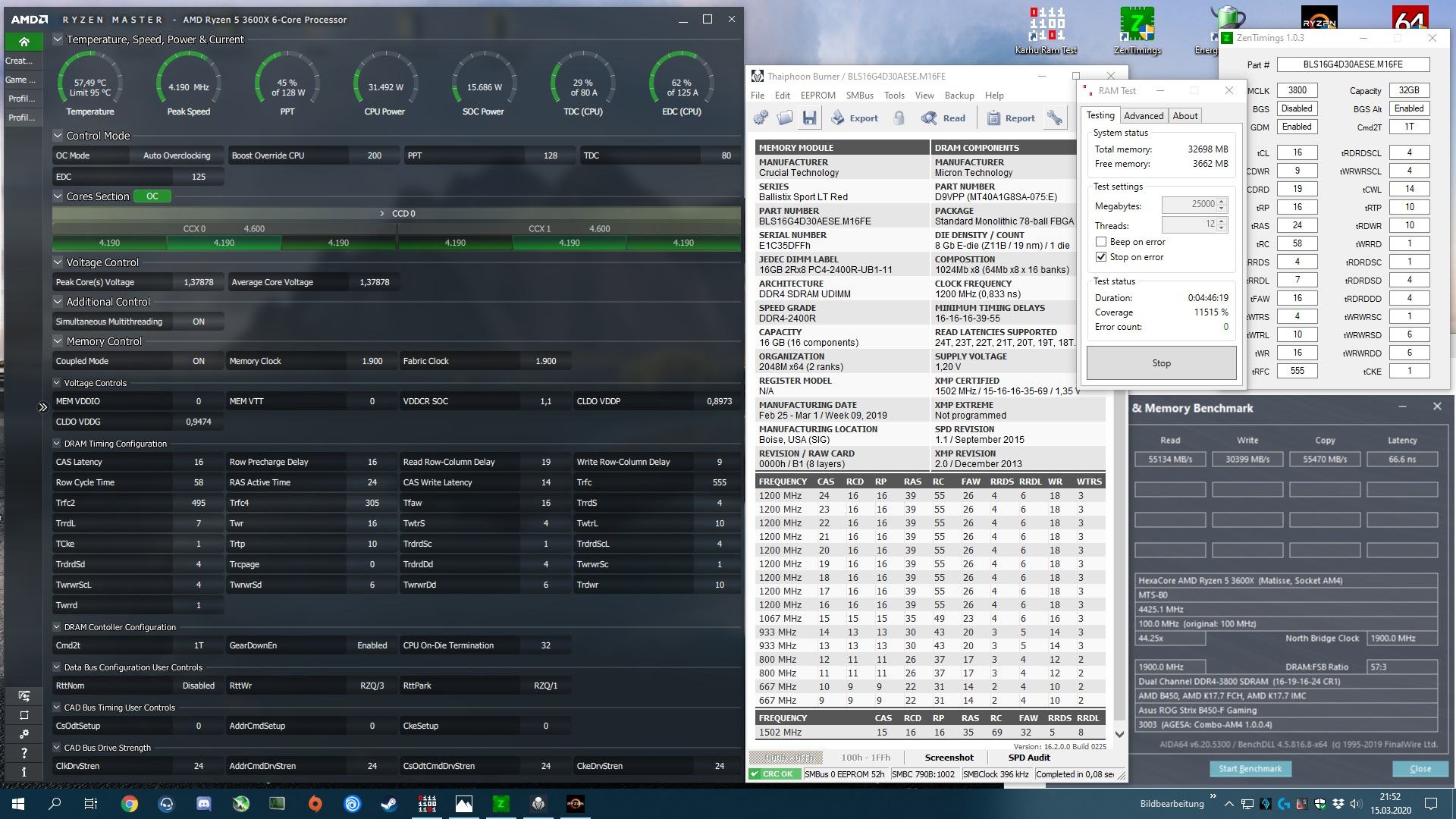Open Windows Security tray icon
Image resolution: width=1456 pixels, height=819 pixels.
[x=1320, y=804]
